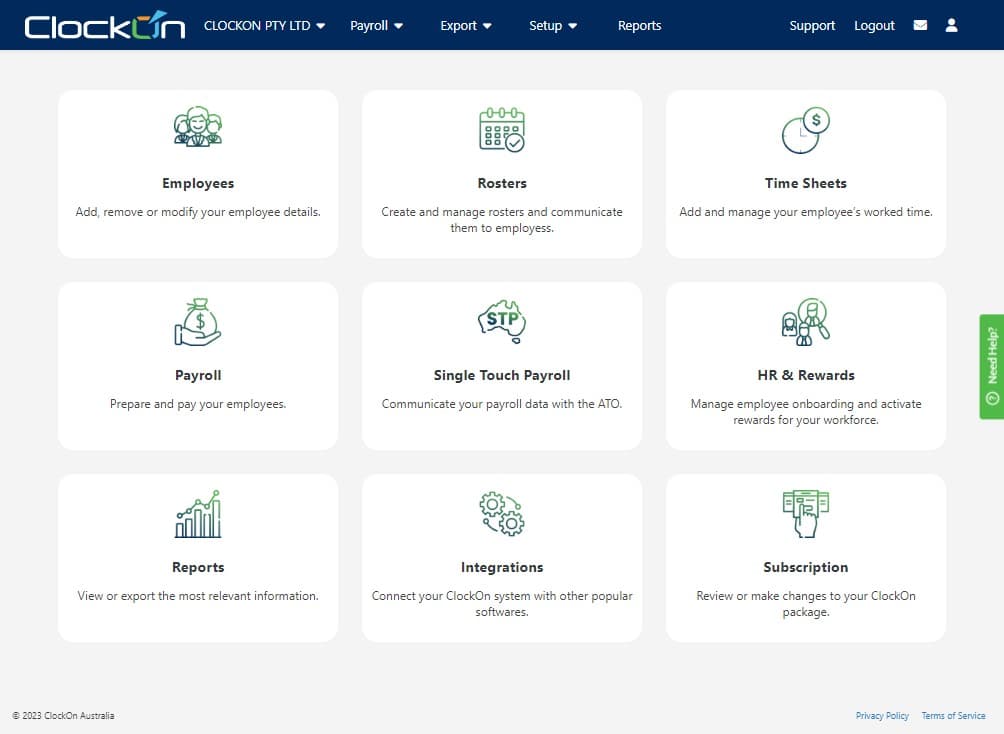This screenshot has height=734, width=1004.
Task: Click the ClockOn logo
Action: 104,26
